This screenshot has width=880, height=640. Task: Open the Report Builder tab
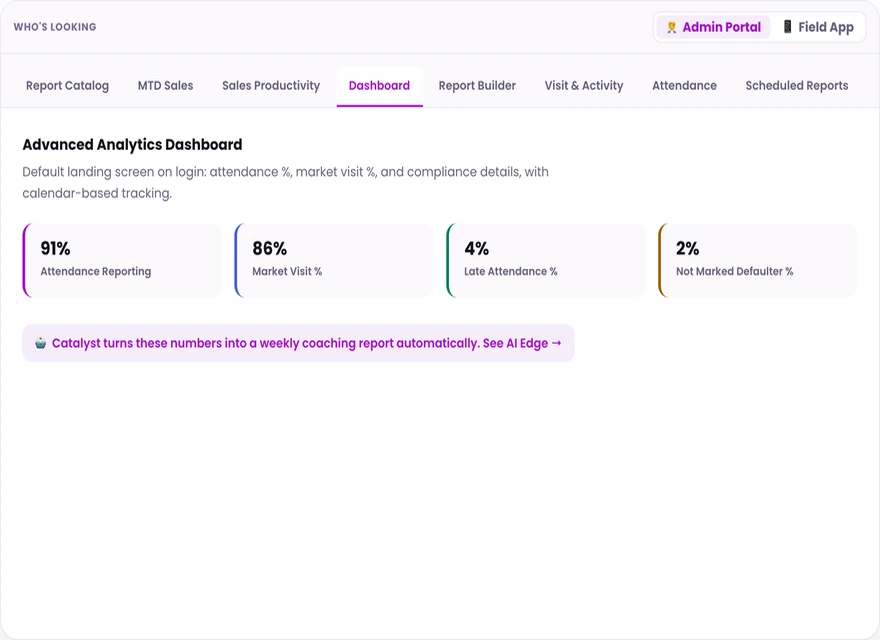click(x=477, y=86)
